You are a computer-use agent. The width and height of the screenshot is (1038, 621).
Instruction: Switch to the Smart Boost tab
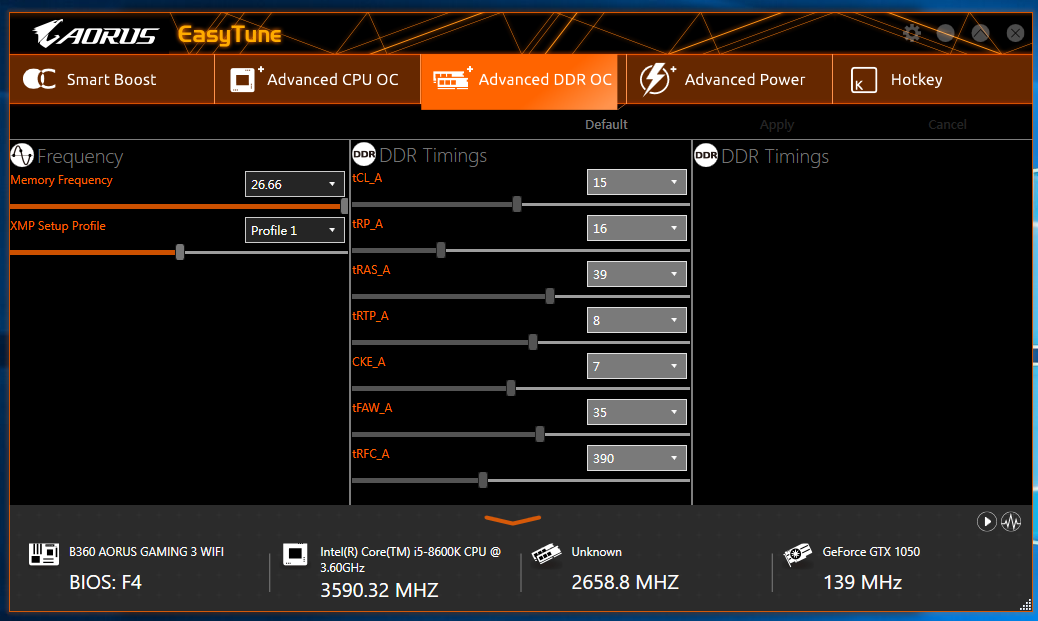pyautogui.click(x=112, y=79)
